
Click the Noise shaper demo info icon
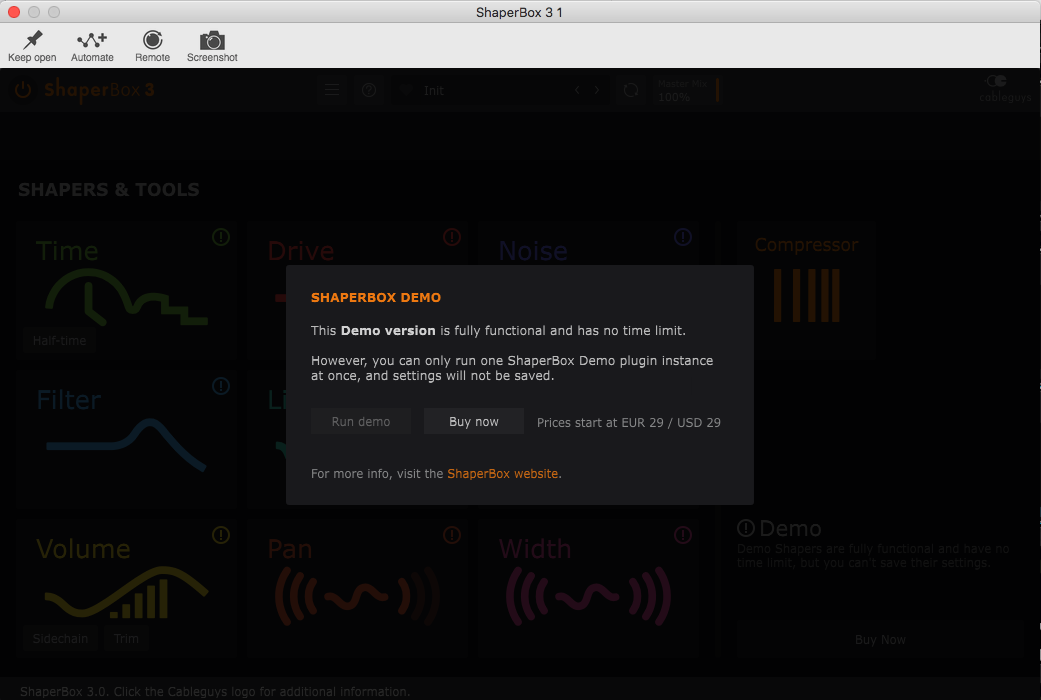click(683, 237)
